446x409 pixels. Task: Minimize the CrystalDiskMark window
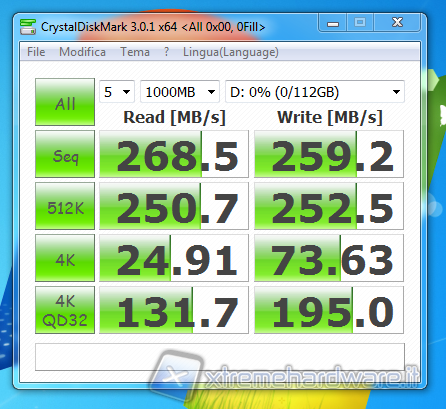(x=333, y=23)
